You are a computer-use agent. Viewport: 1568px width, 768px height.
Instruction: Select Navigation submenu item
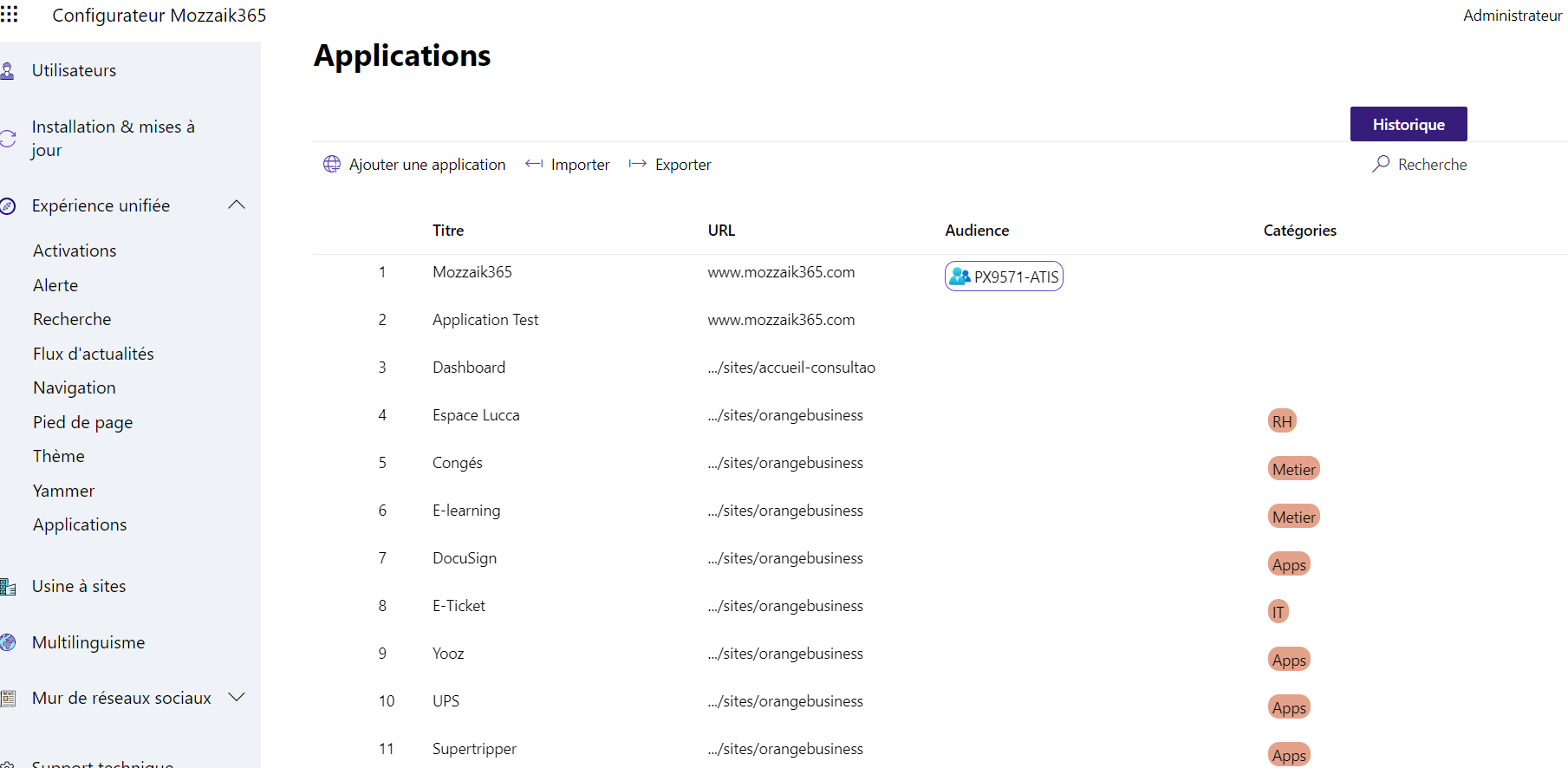click(75, 387)
